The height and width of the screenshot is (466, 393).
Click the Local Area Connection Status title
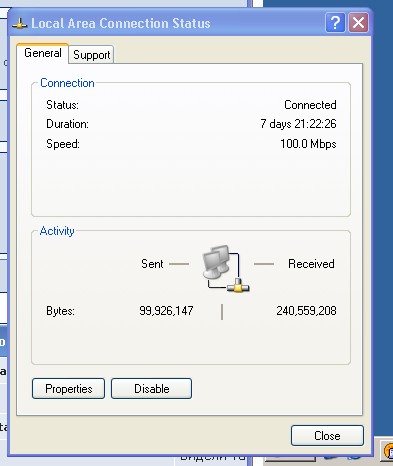pos(121,23)
